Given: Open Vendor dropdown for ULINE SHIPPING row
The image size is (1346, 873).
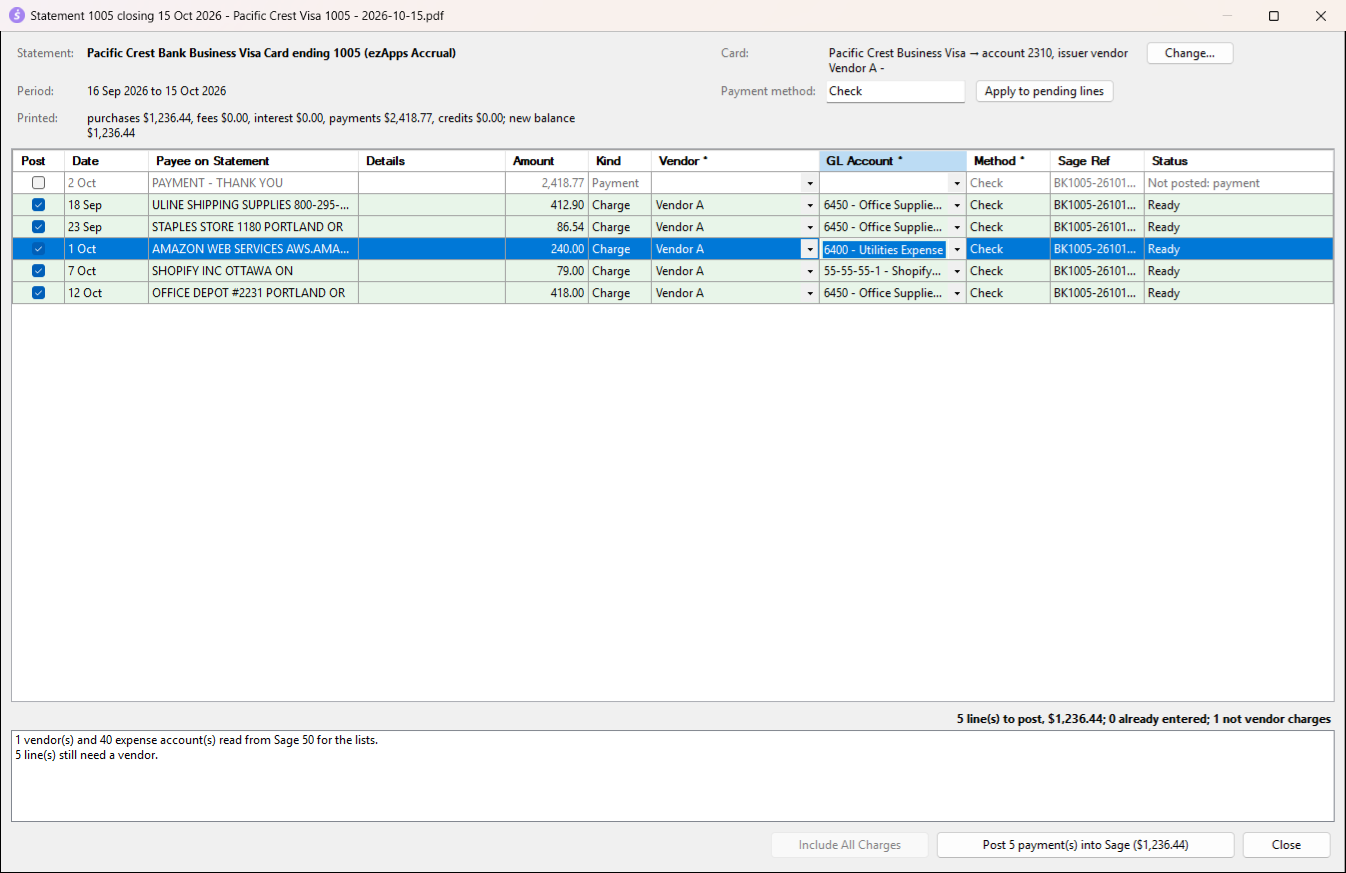Looking at the screenshot, I should [810, 205].
